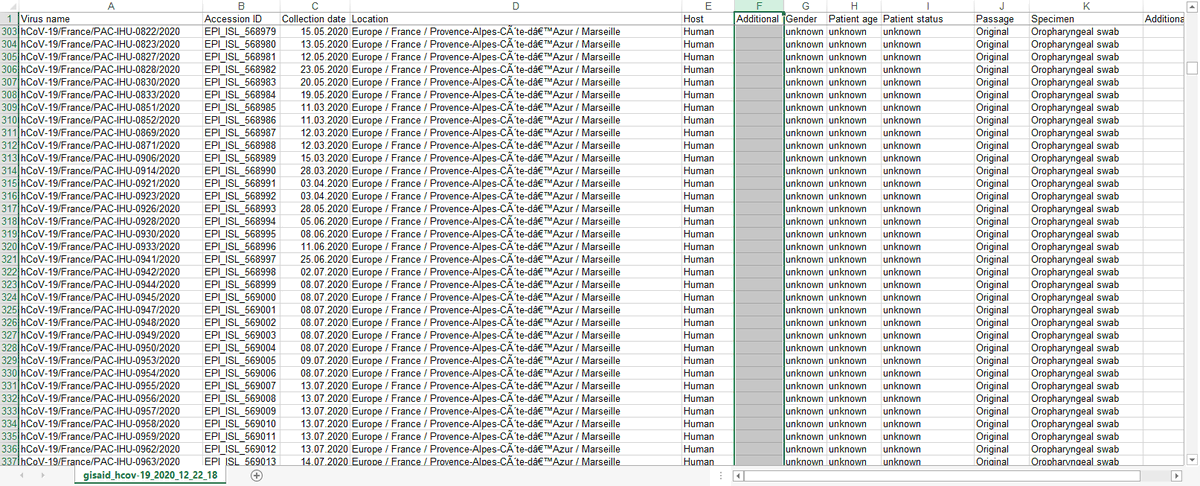Viewport: 1200px width, 486px height.
Task: Select Location cell in row 303
Action: (514, 32)
